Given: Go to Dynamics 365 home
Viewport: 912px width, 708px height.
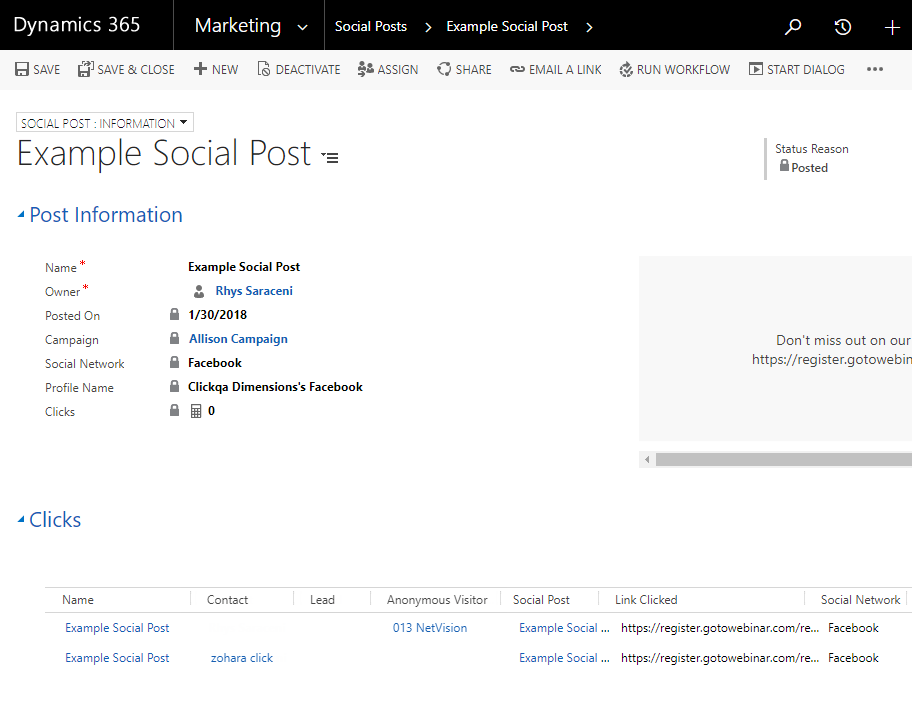Looking at the screenshot, I should coord(77,25).
